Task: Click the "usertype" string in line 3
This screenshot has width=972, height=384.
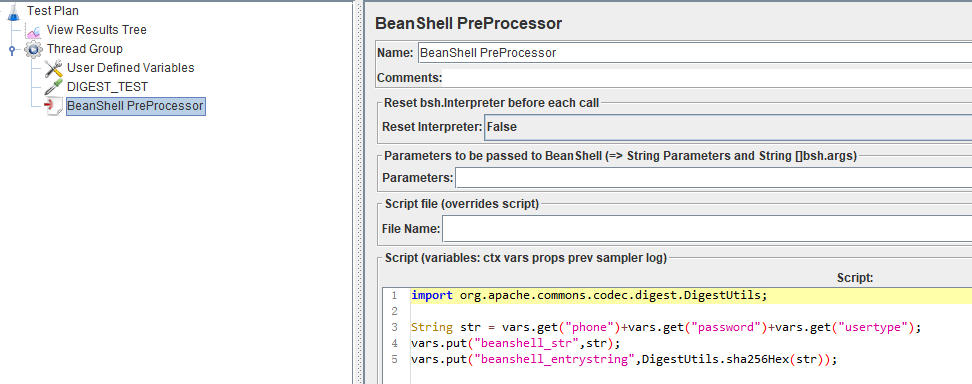Action: tap(872, 328)
